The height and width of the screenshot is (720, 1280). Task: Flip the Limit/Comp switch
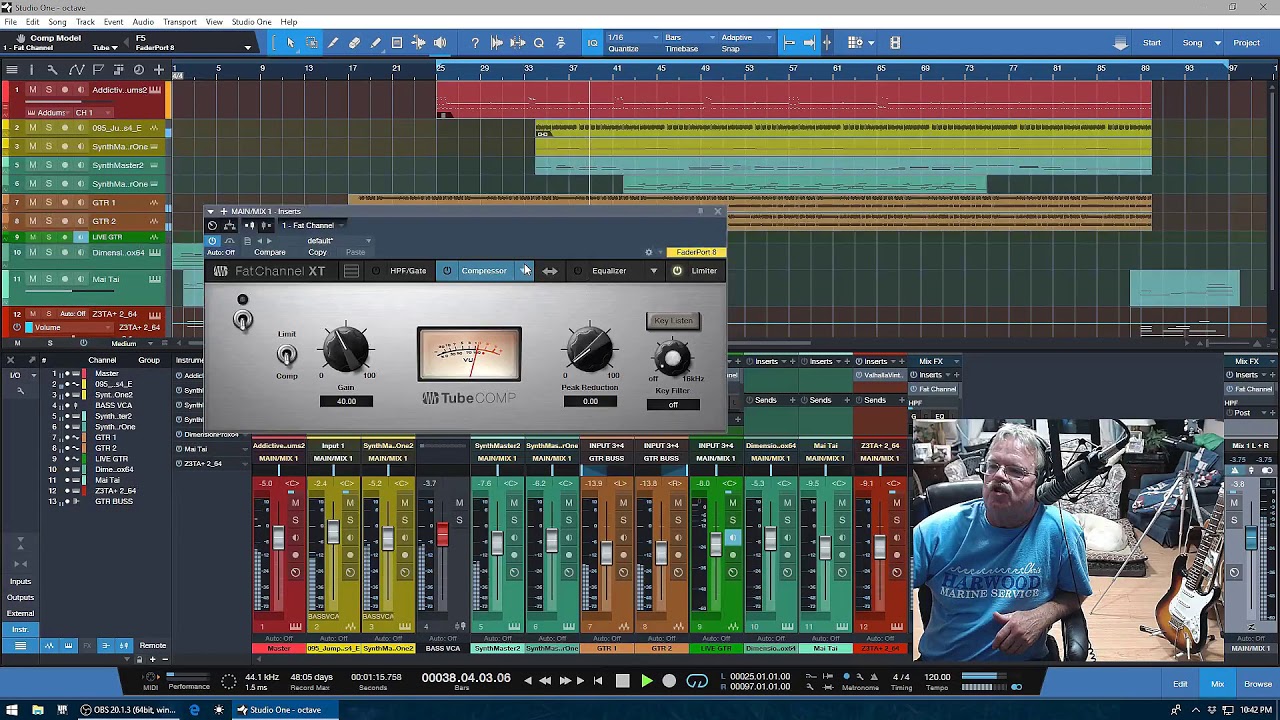click(287, 356)
